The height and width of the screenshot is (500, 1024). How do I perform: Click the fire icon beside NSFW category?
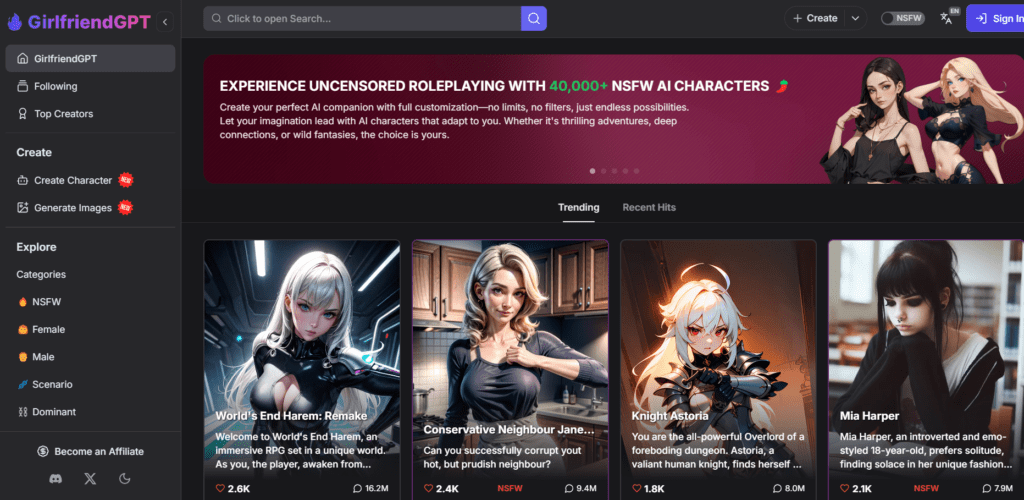[x=22, y=302]
